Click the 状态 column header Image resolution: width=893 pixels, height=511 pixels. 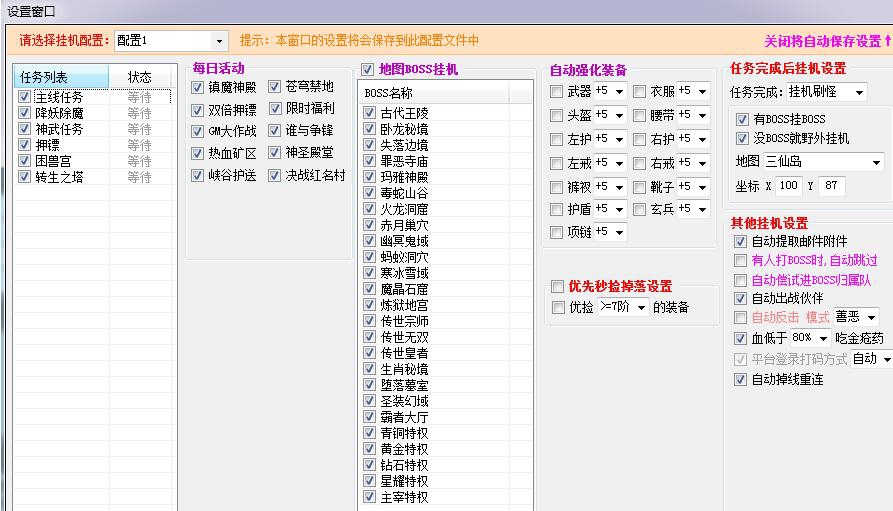[140, 77]
